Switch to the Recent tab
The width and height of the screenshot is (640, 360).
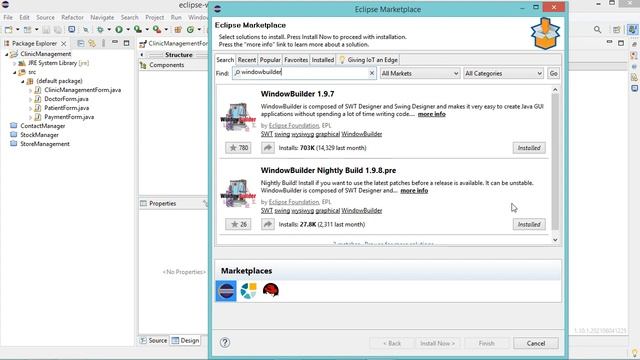click(247, 60)
